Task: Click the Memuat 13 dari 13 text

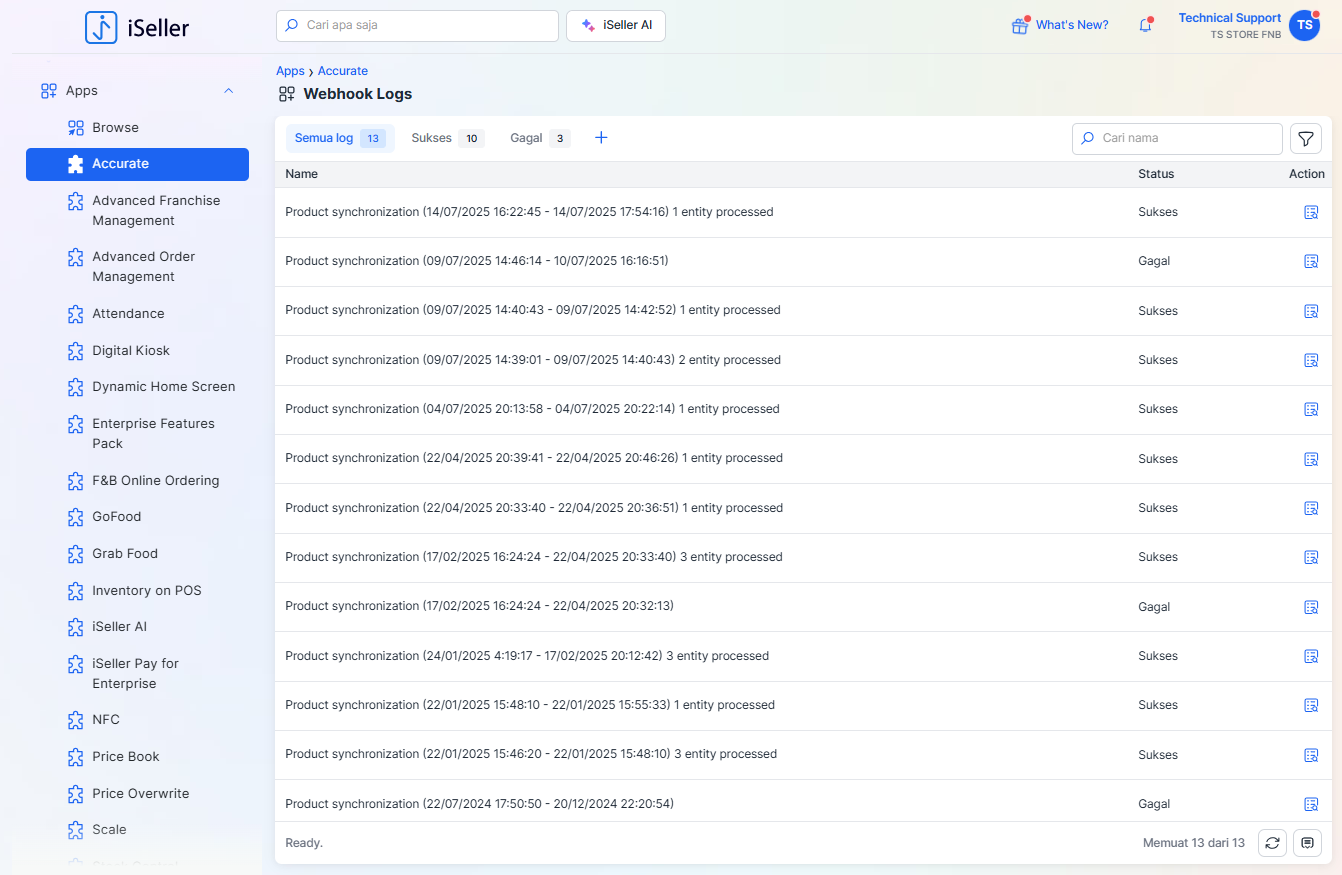Action: pyautogui.click(x=1194, y=843)
